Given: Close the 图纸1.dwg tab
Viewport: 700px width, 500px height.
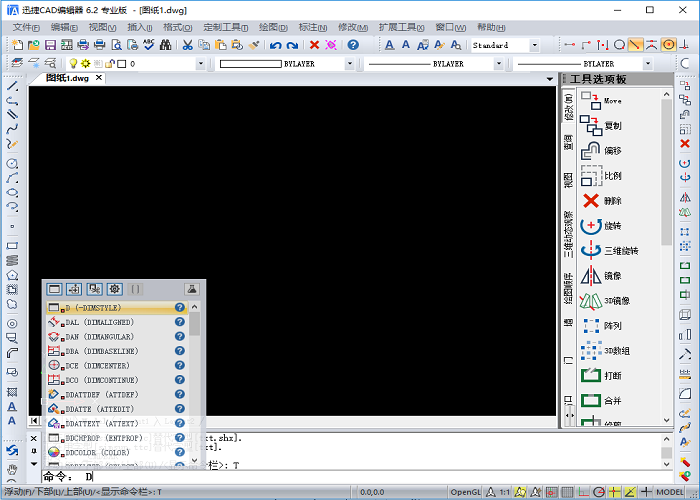Looking at the screenshot, I should [x=99, y=78].
